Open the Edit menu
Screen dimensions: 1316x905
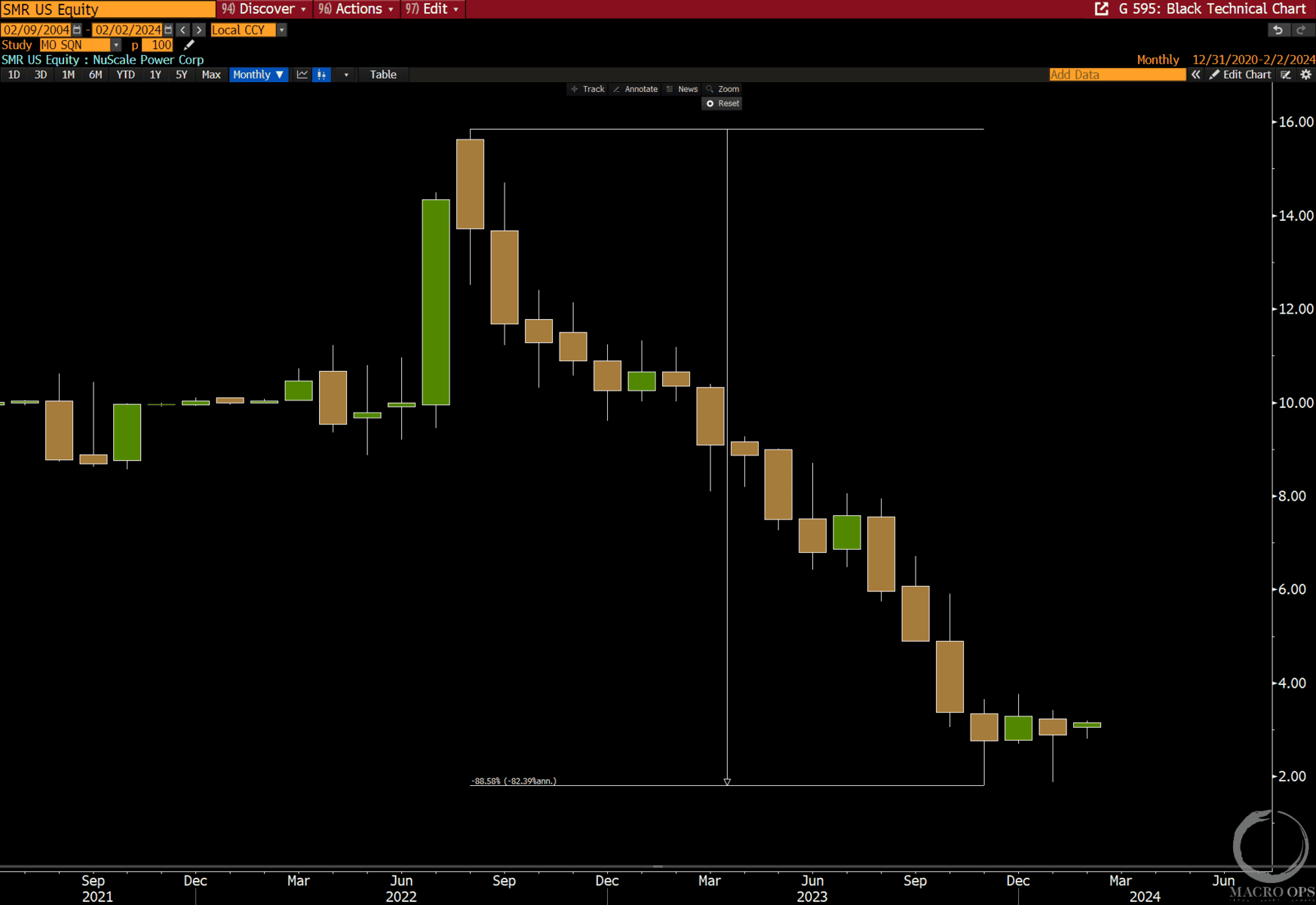(x=432, y=9)
